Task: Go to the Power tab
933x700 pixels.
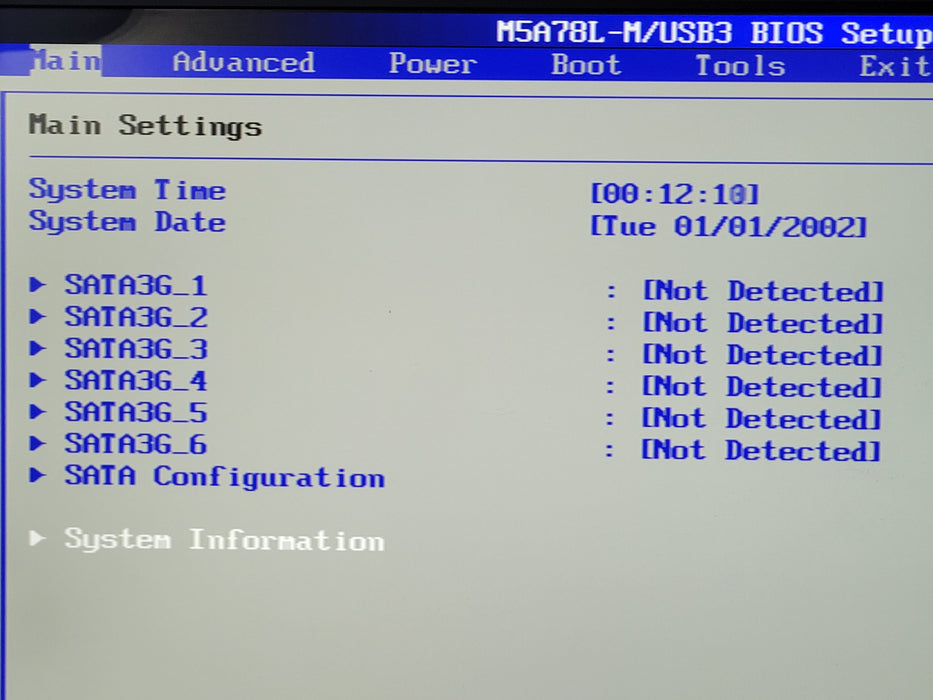Action: click(433, 64)
